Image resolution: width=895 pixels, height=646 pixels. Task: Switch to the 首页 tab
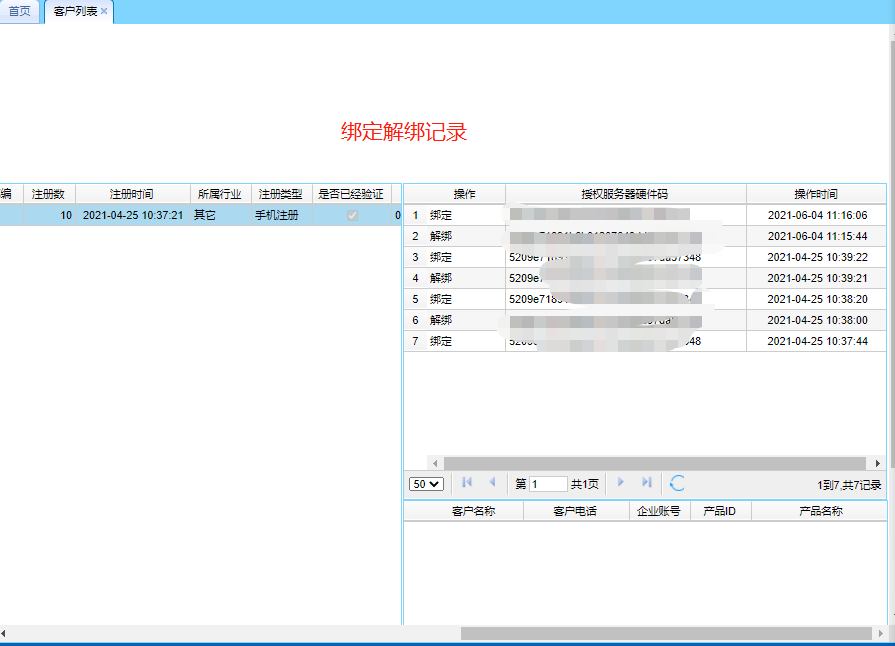[x=20, y=12]
